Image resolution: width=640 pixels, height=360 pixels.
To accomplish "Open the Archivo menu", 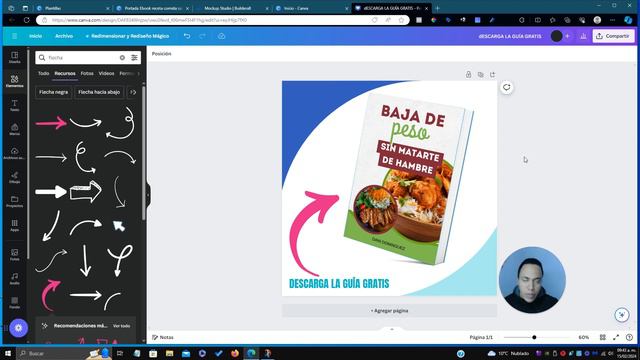I will 64,36.
